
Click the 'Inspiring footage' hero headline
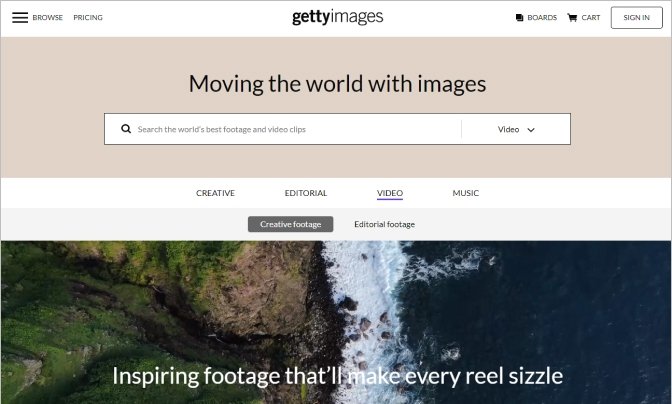337,376
